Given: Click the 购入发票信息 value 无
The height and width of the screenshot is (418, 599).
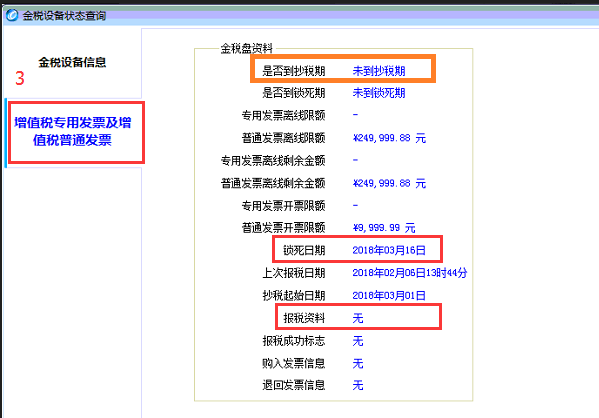Looking at the screenshot, I should tap(358, 363).
